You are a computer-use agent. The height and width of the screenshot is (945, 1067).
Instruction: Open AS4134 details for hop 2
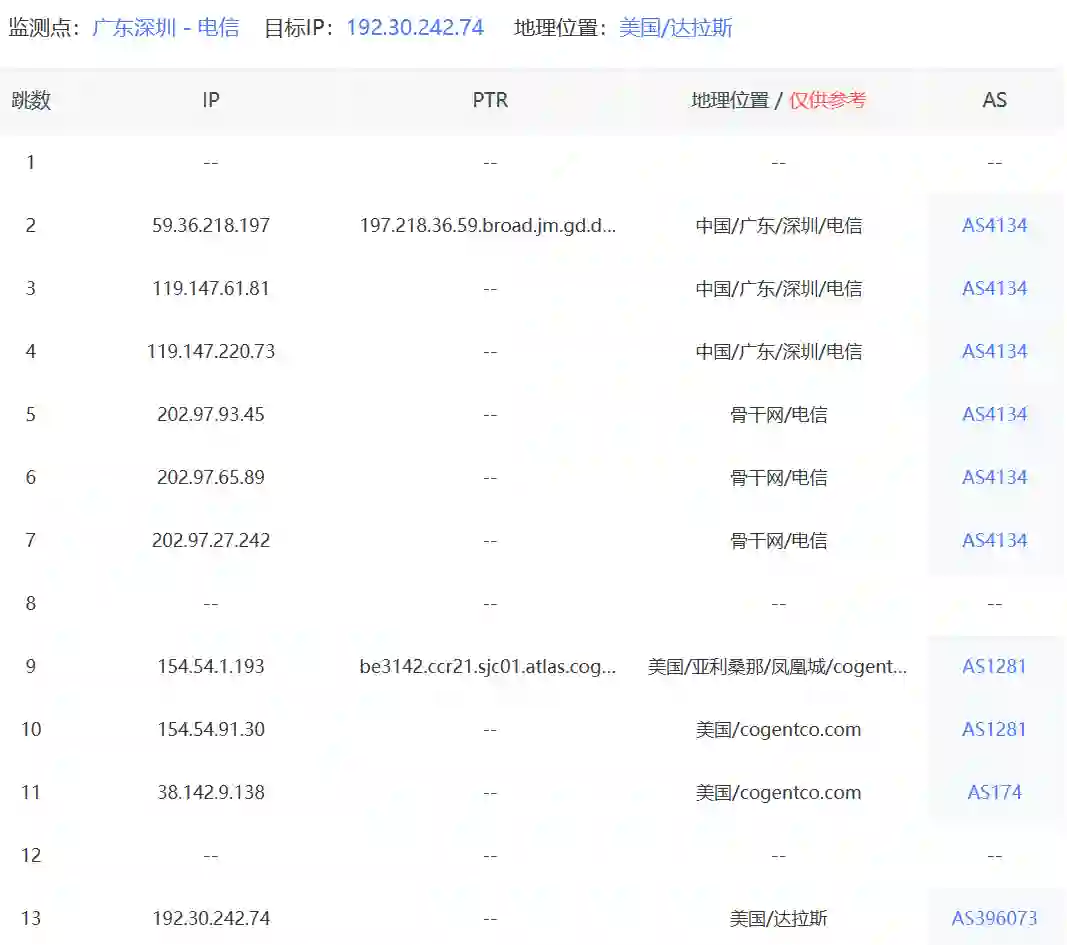coord(995,225)
